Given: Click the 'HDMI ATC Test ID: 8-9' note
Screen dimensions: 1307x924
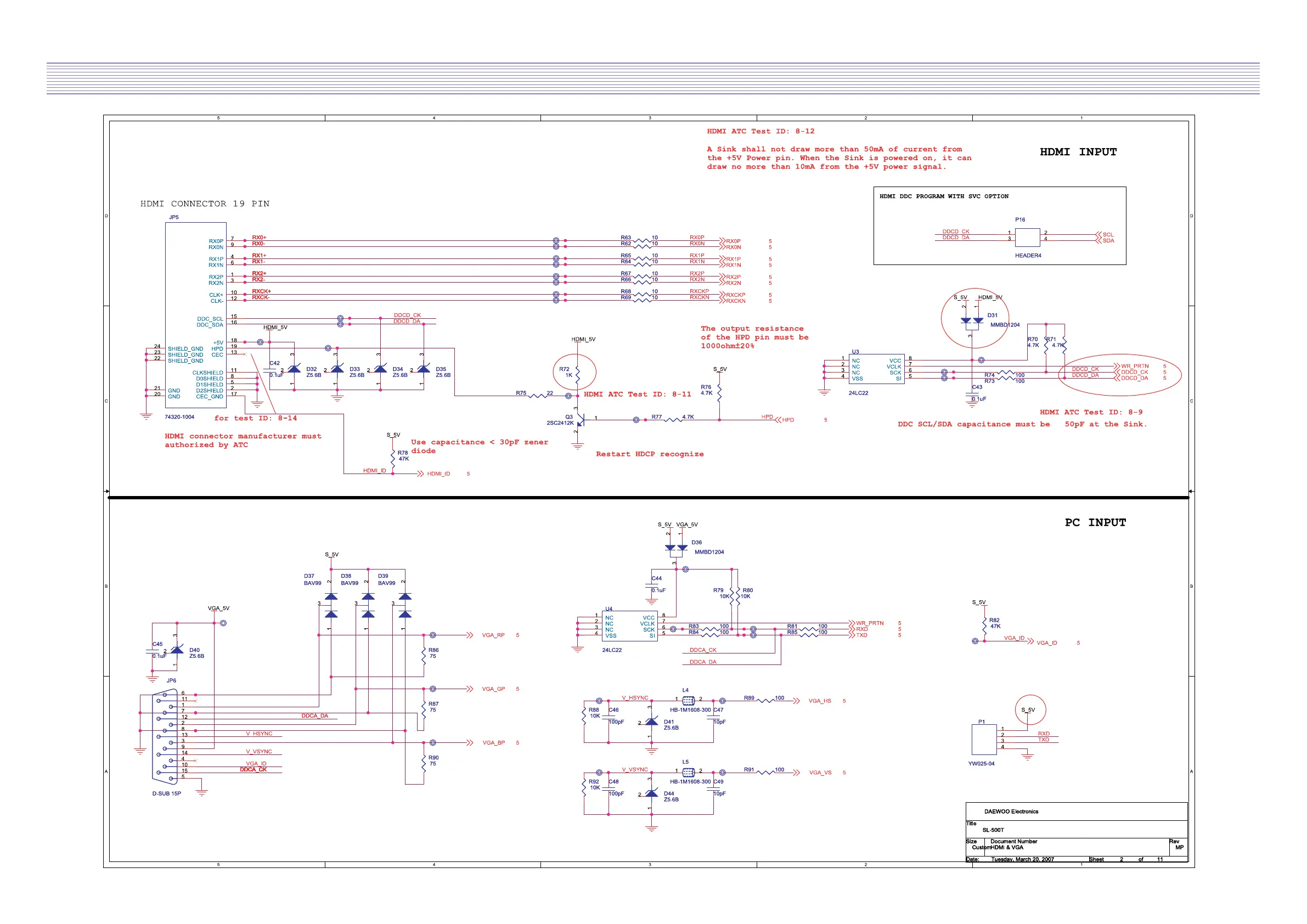Looking at the screenshot, I should click(x=1091, y=412).
